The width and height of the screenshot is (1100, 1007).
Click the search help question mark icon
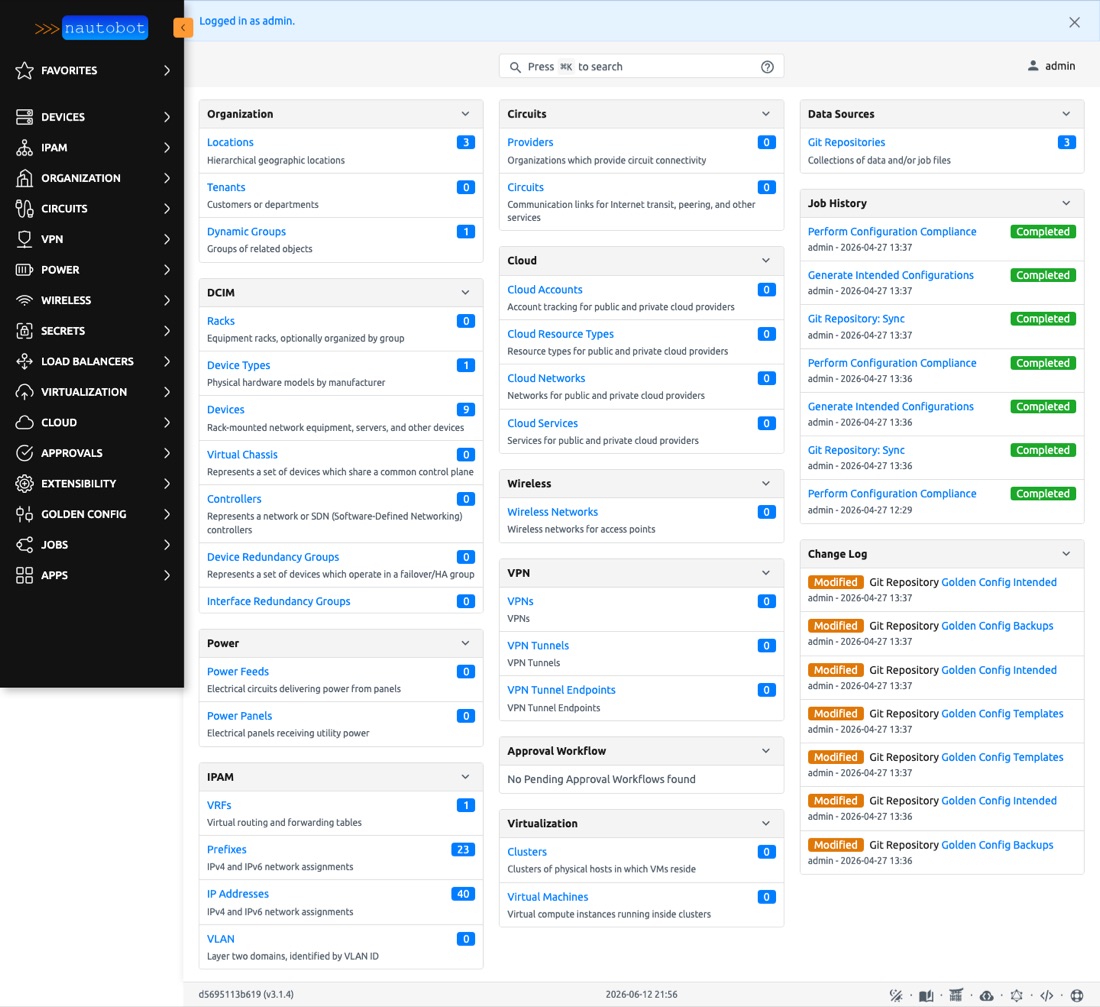(x=767, y=67)
